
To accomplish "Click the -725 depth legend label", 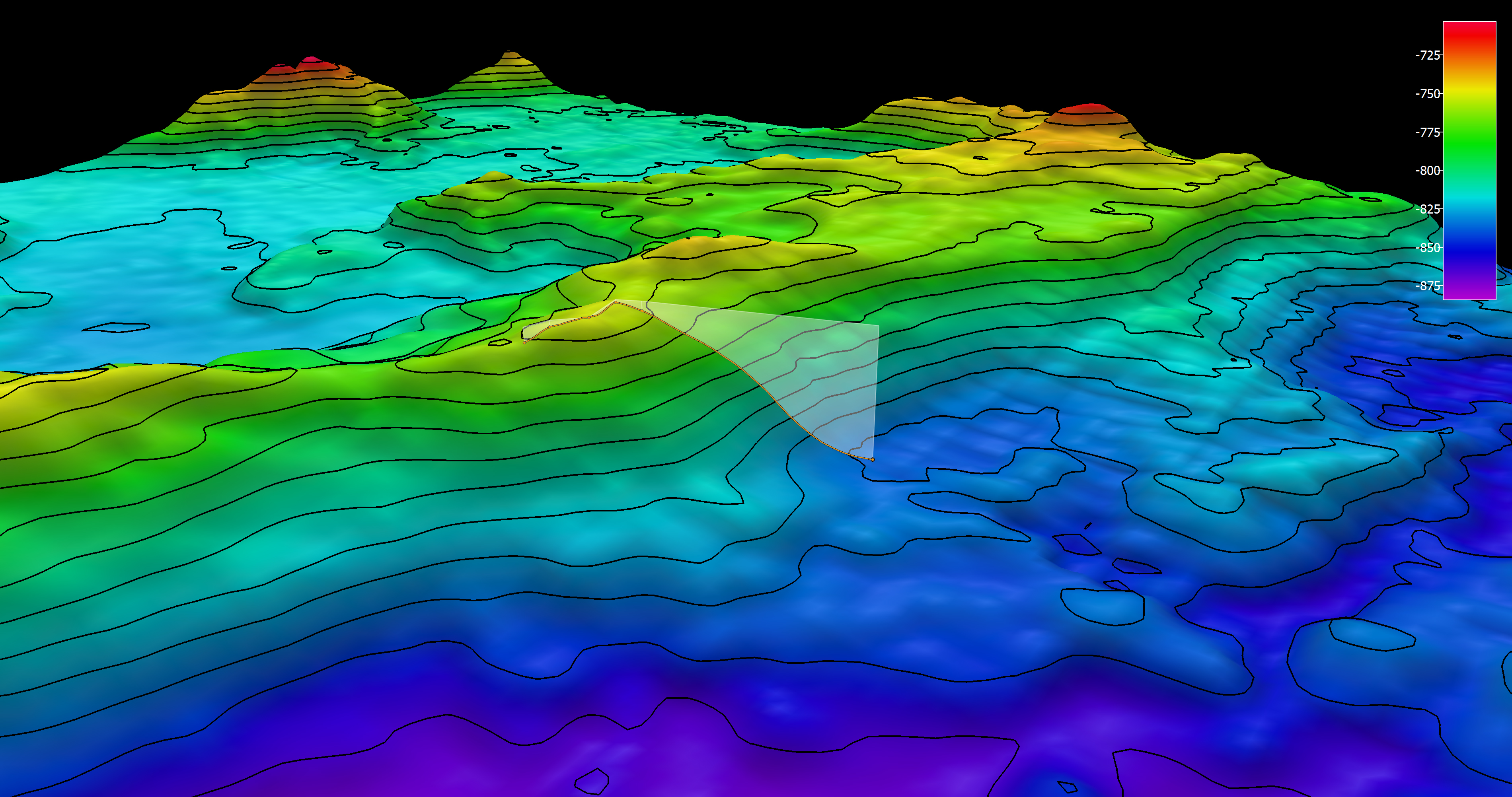I will [1428, 55].
